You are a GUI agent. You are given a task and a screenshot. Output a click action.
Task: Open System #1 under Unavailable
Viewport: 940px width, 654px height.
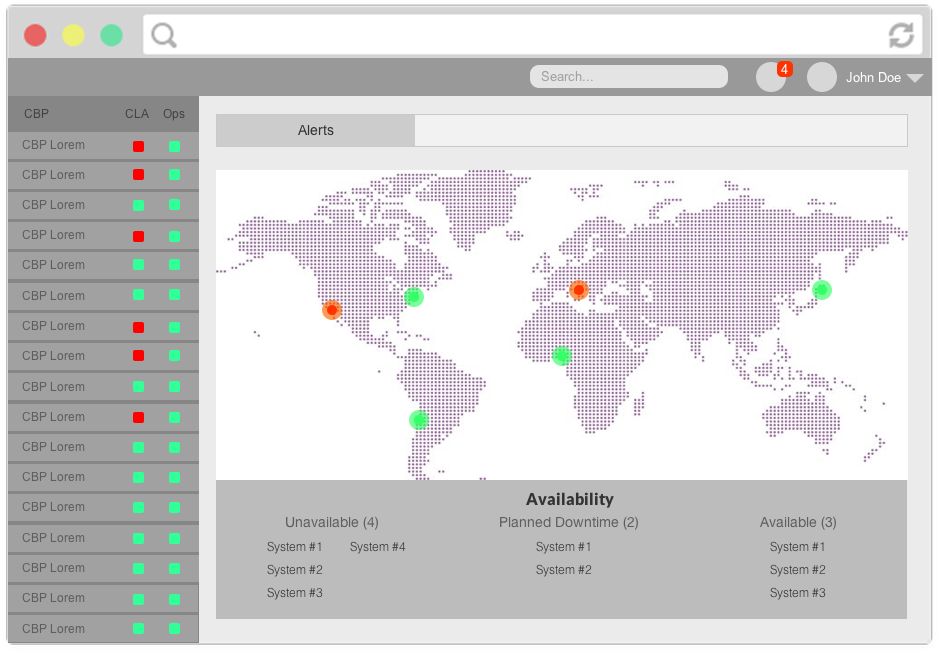294,547
